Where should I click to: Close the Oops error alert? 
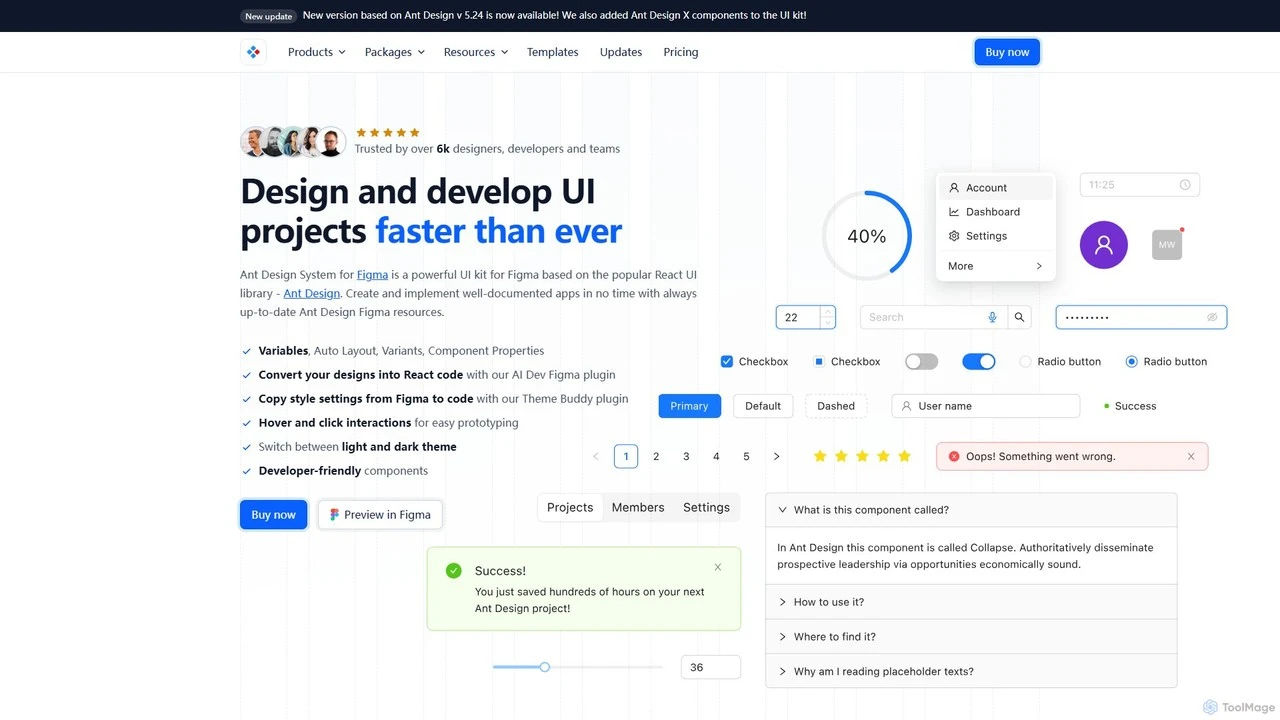pyautogui.click(x=1191, y=456)
